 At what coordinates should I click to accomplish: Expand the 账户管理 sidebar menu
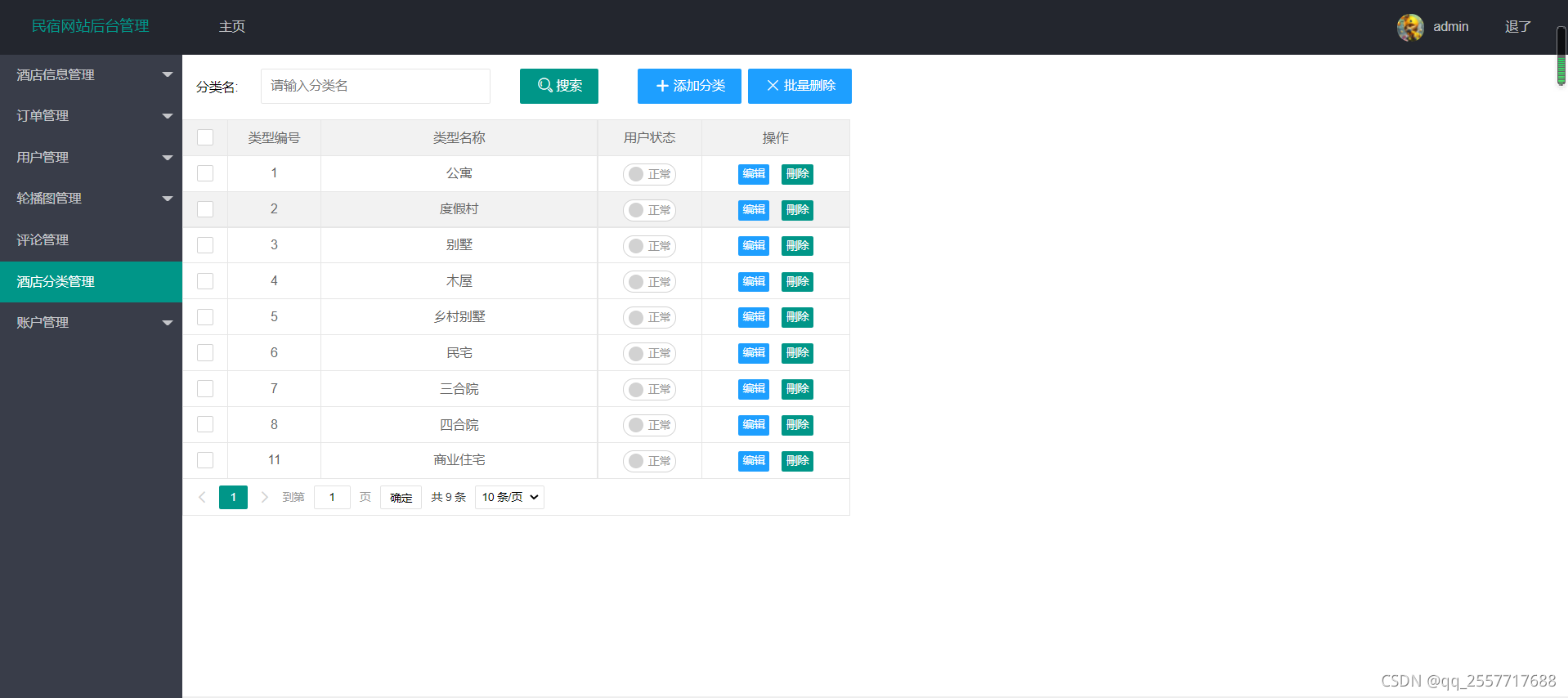pyautogui.click(x=91, y=323)
